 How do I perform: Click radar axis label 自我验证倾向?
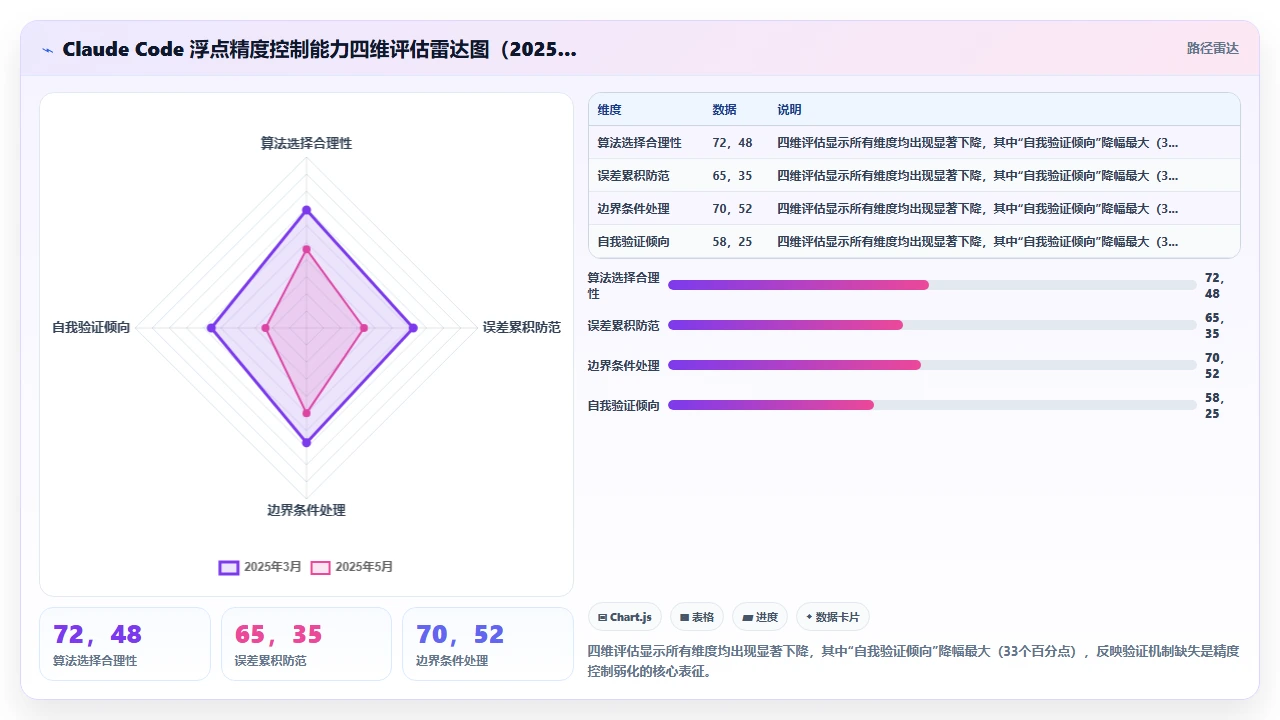[91, 327]
